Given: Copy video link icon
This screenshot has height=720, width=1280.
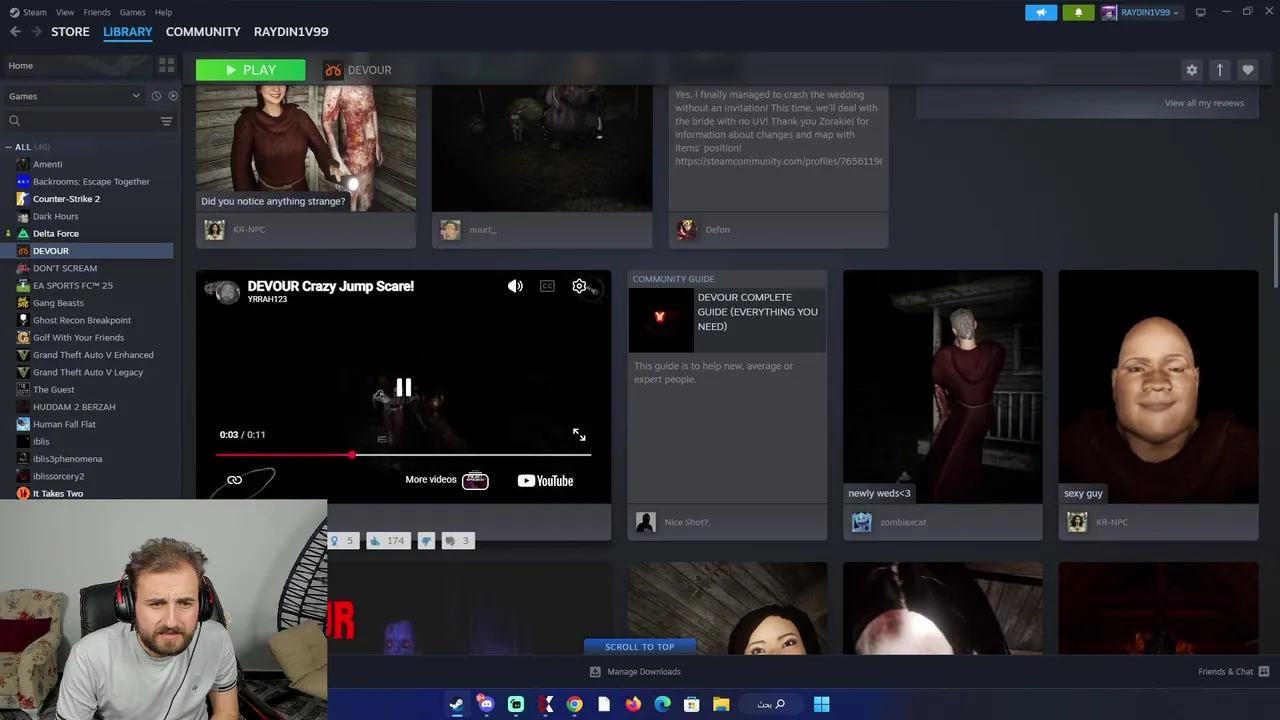Looking at the screenshot, I should (x=234, y=480).
